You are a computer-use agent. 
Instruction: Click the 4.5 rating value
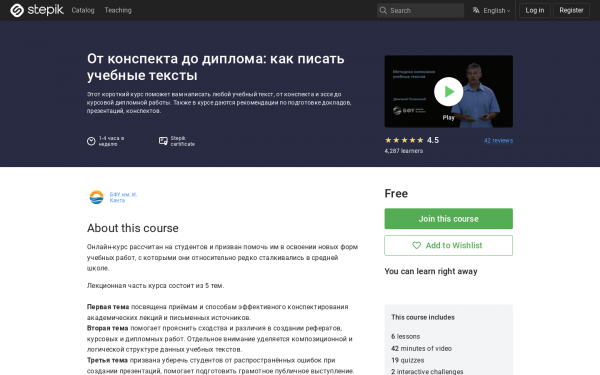(433, 140)
